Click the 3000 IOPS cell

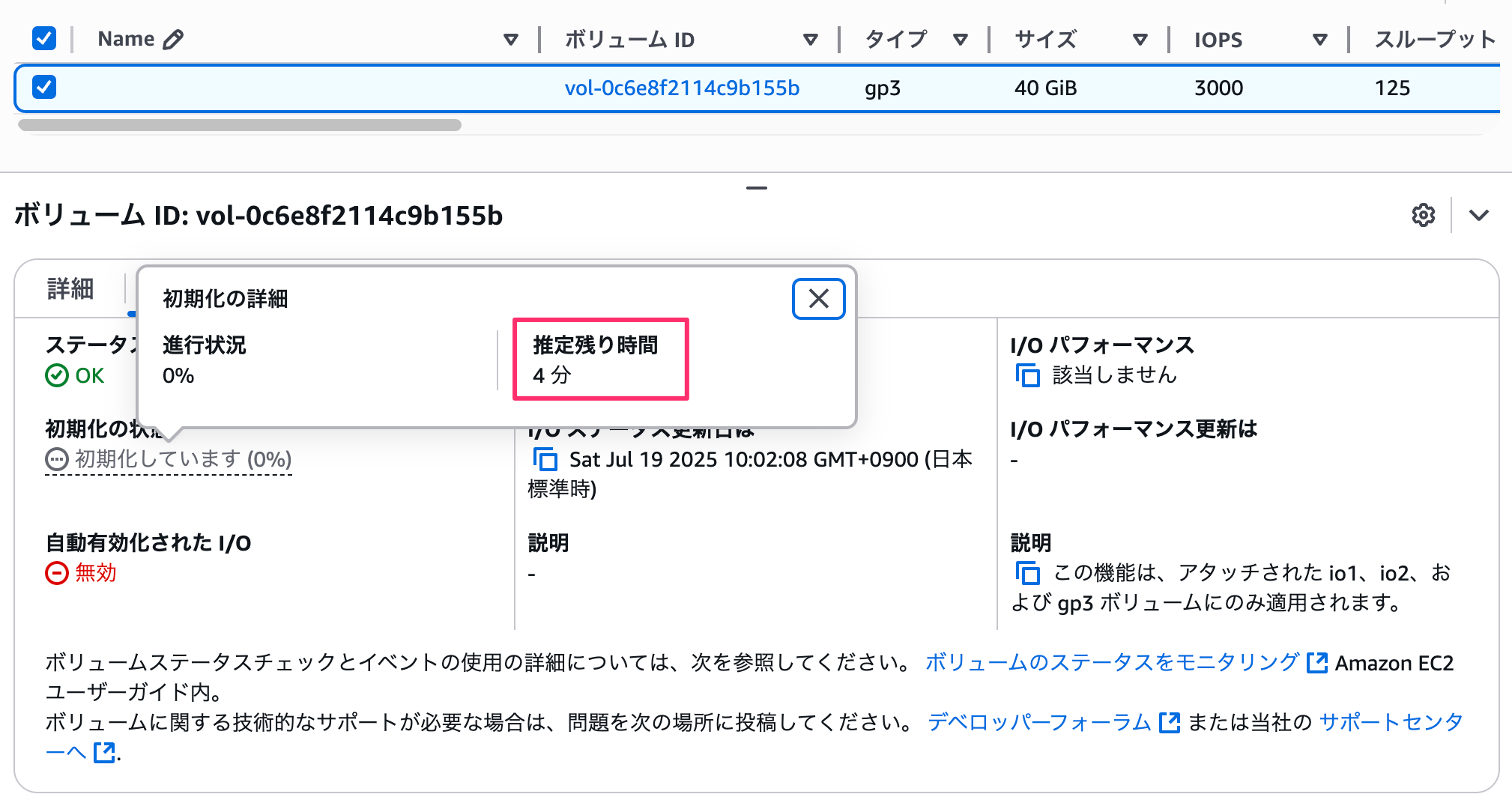[1219, 88]
